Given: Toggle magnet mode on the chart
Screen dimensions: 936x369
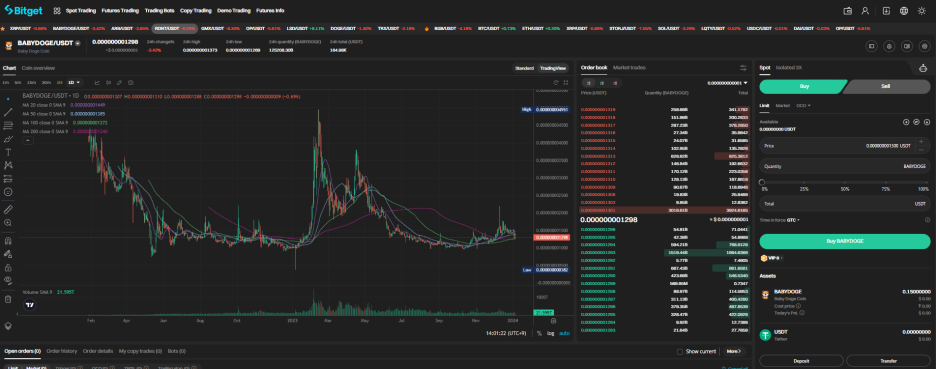Looking at the screenshot, I should [x=8, y=241].
